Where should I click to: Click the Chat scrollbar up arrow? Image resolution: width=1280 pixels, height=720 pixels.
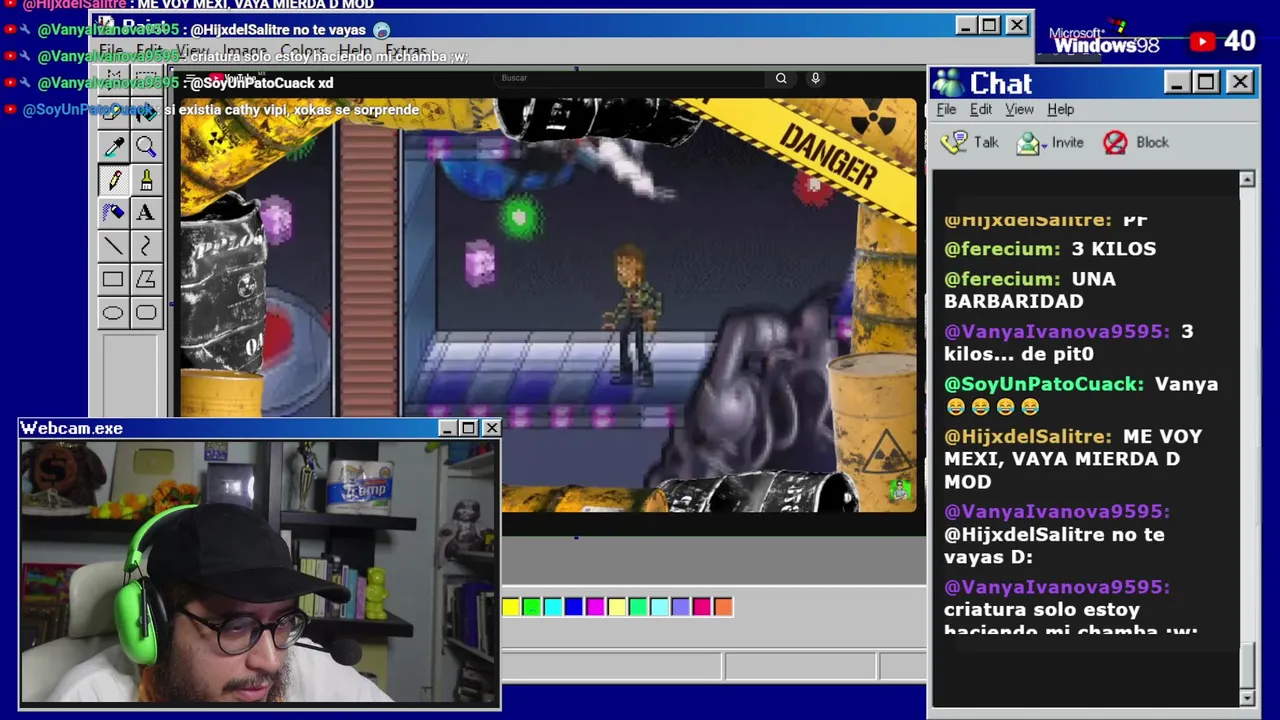point(1247,179)
